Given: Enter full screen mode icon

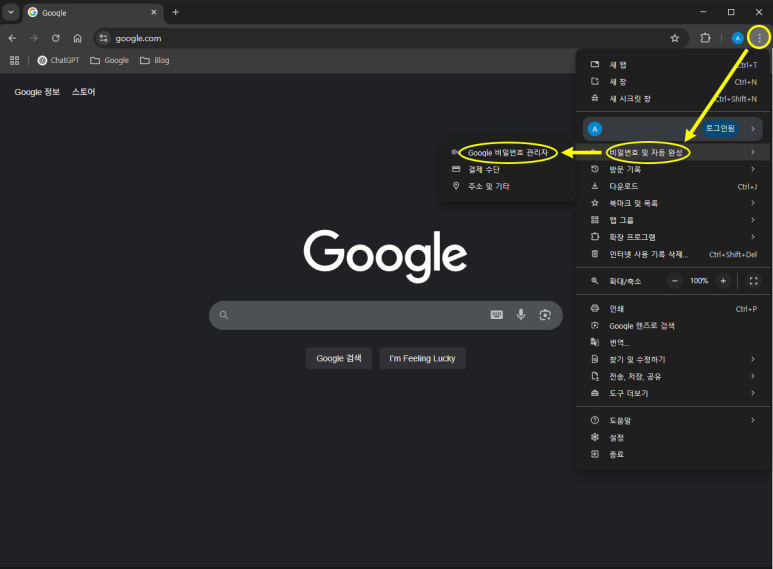Looking at the screenshot, I should 753,281.
